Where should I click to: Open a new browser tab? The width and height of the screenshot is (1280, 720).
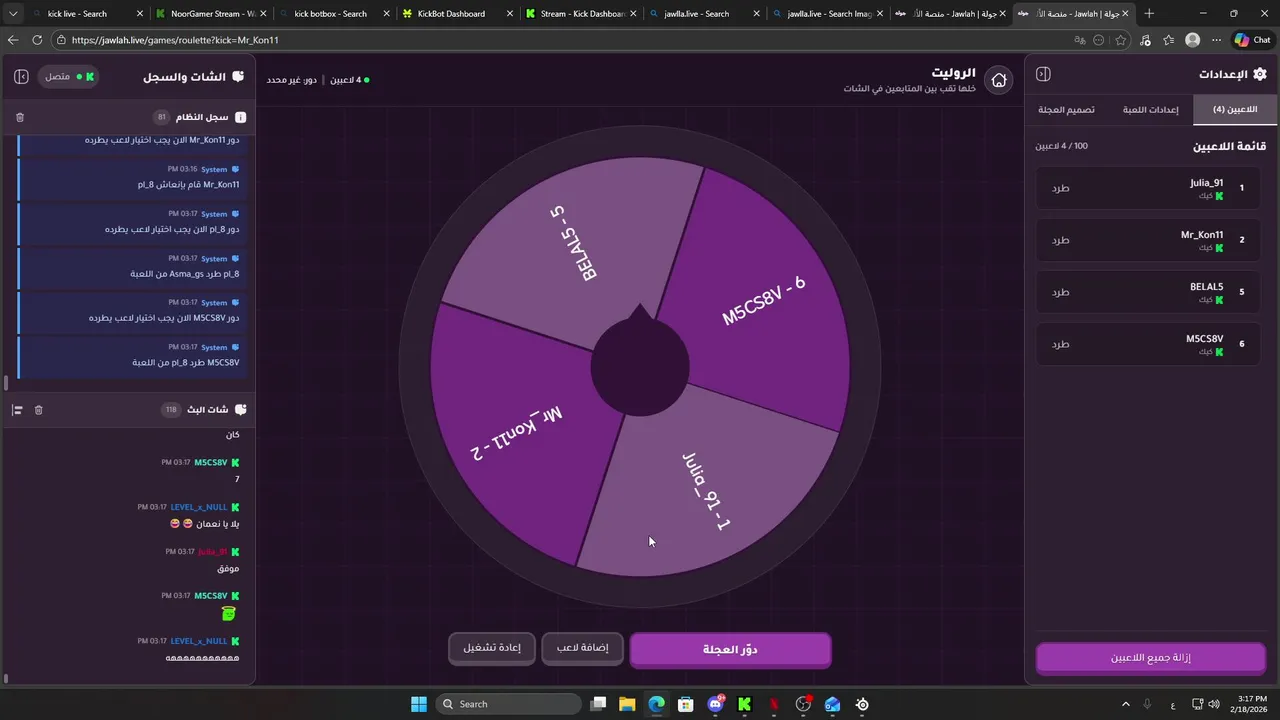click(x=1149, y=14)
